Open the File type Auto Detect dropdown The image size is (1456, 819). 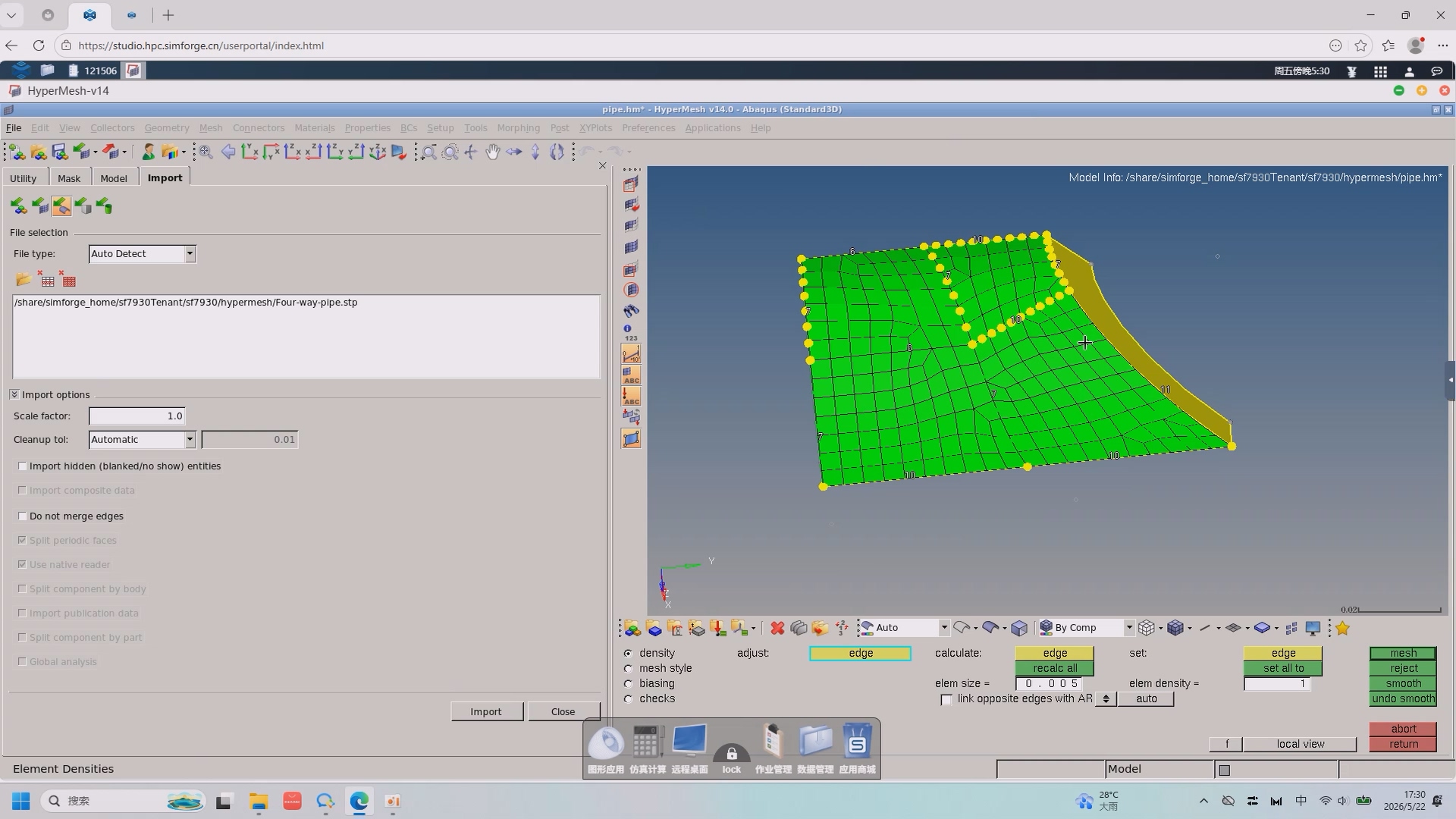pos(190,254)
